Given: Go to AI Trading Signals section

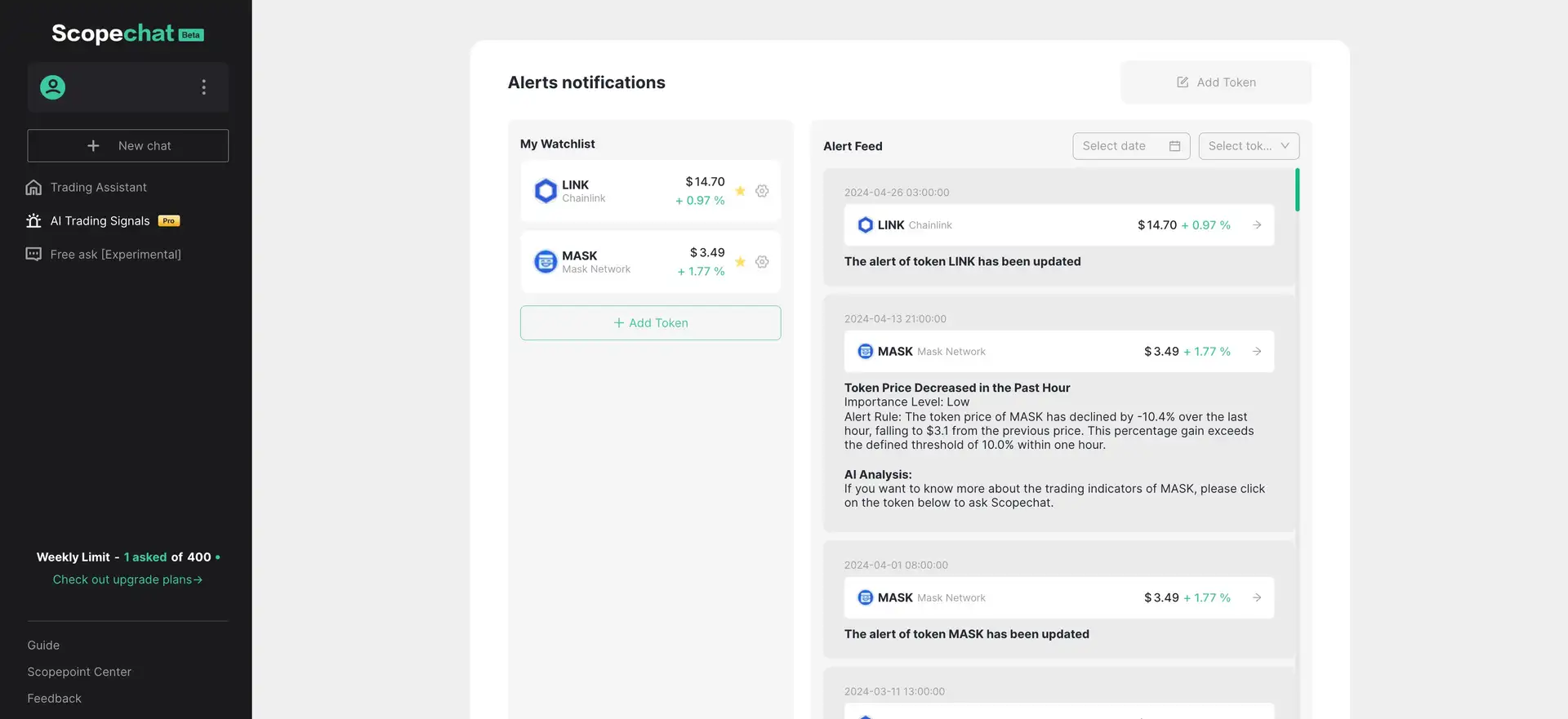Looking at the screenshot, I should coord(100,221).
